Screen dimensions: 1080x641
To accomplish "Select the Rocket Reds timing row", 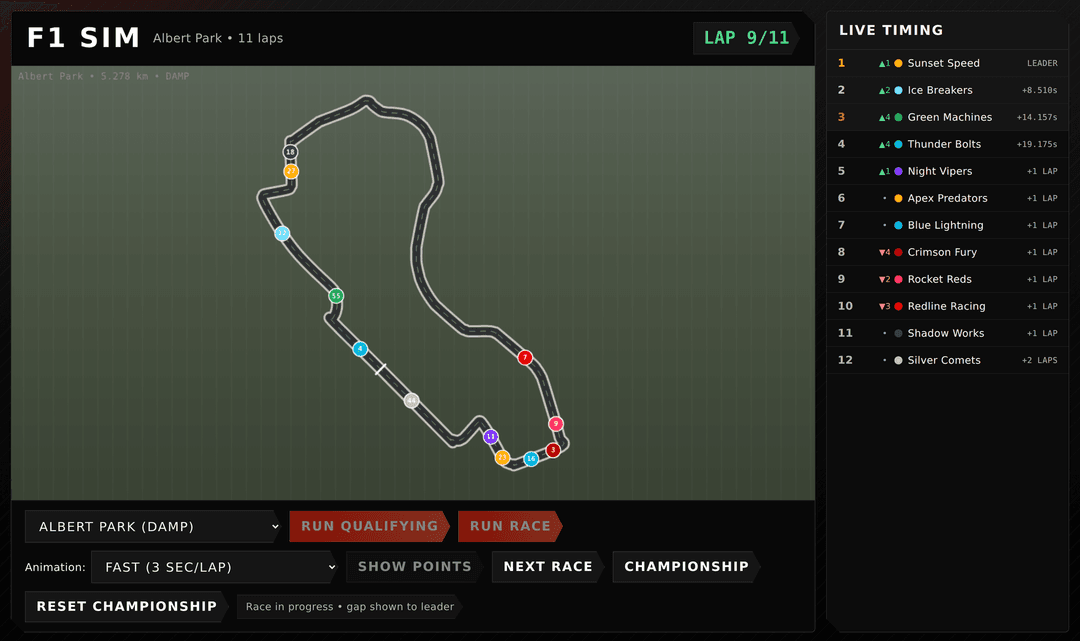I will pos(947,279).
